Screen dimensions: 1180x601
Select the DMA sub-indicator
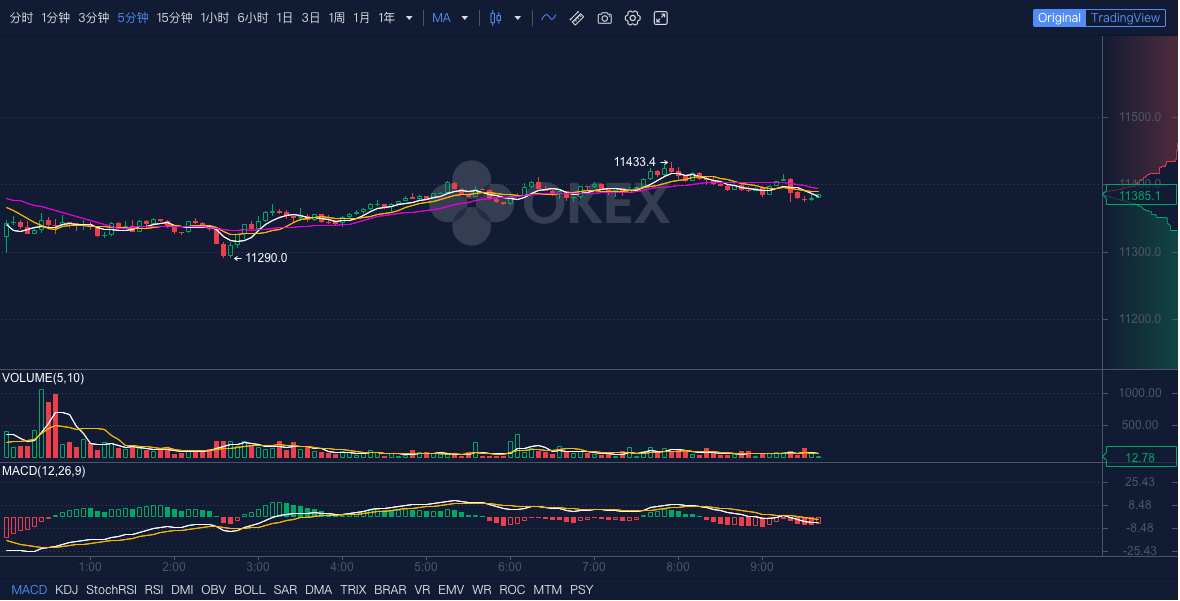click(318, 590)
